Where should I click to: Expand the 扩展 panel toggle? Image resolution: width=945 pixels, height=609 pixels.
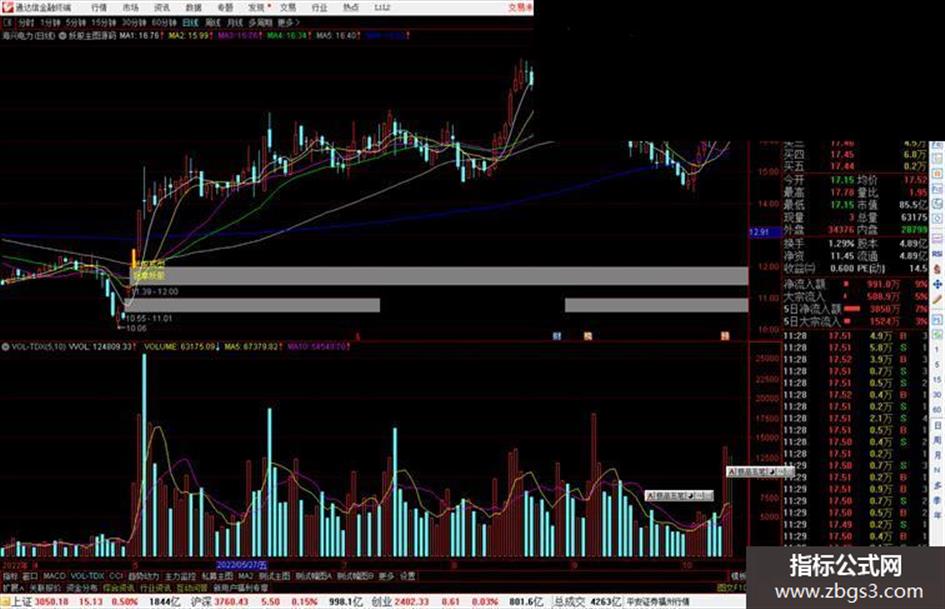click(13, 587)
